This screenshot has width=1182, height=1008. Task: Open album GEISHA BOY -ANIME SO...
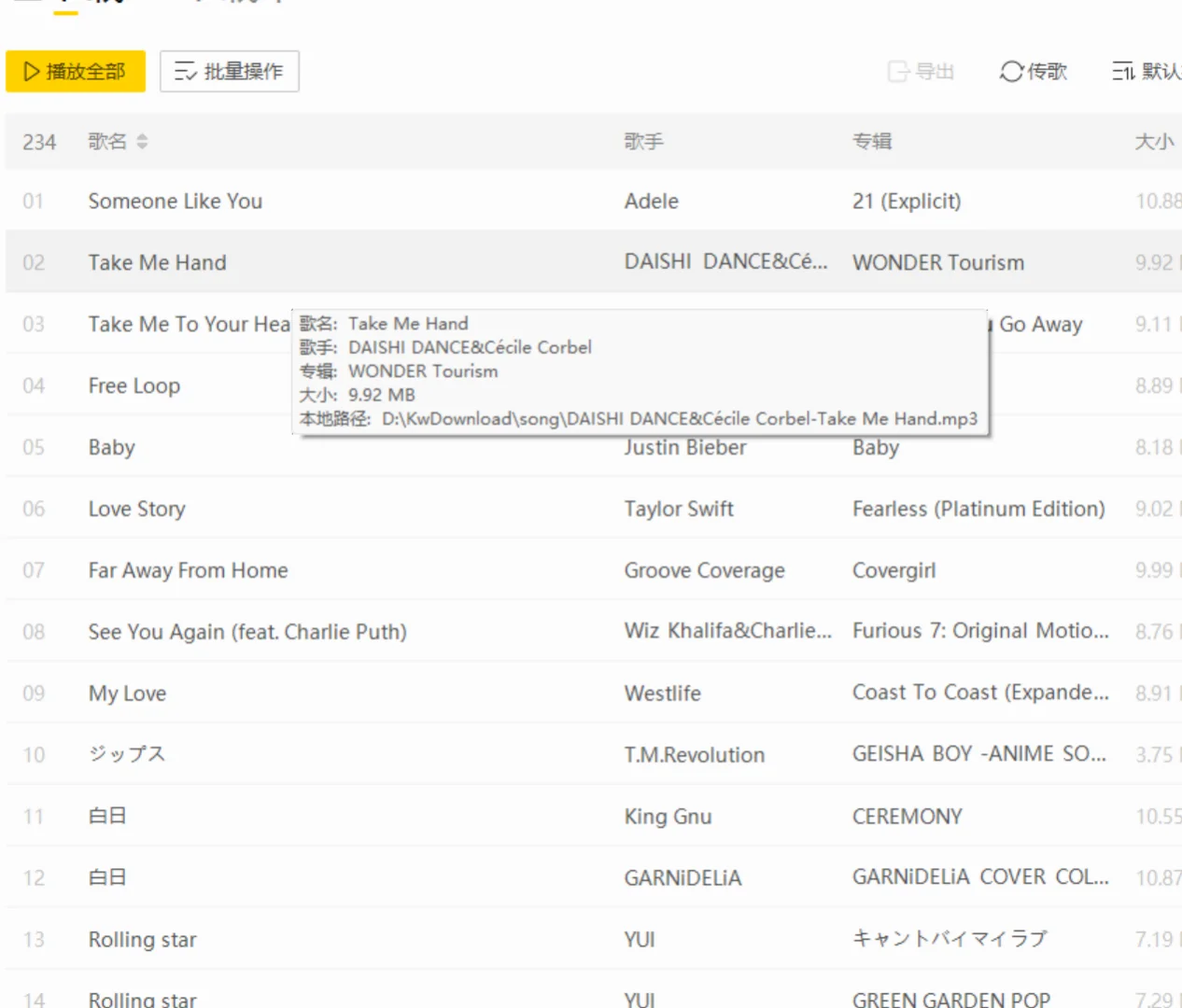(979, 754)
